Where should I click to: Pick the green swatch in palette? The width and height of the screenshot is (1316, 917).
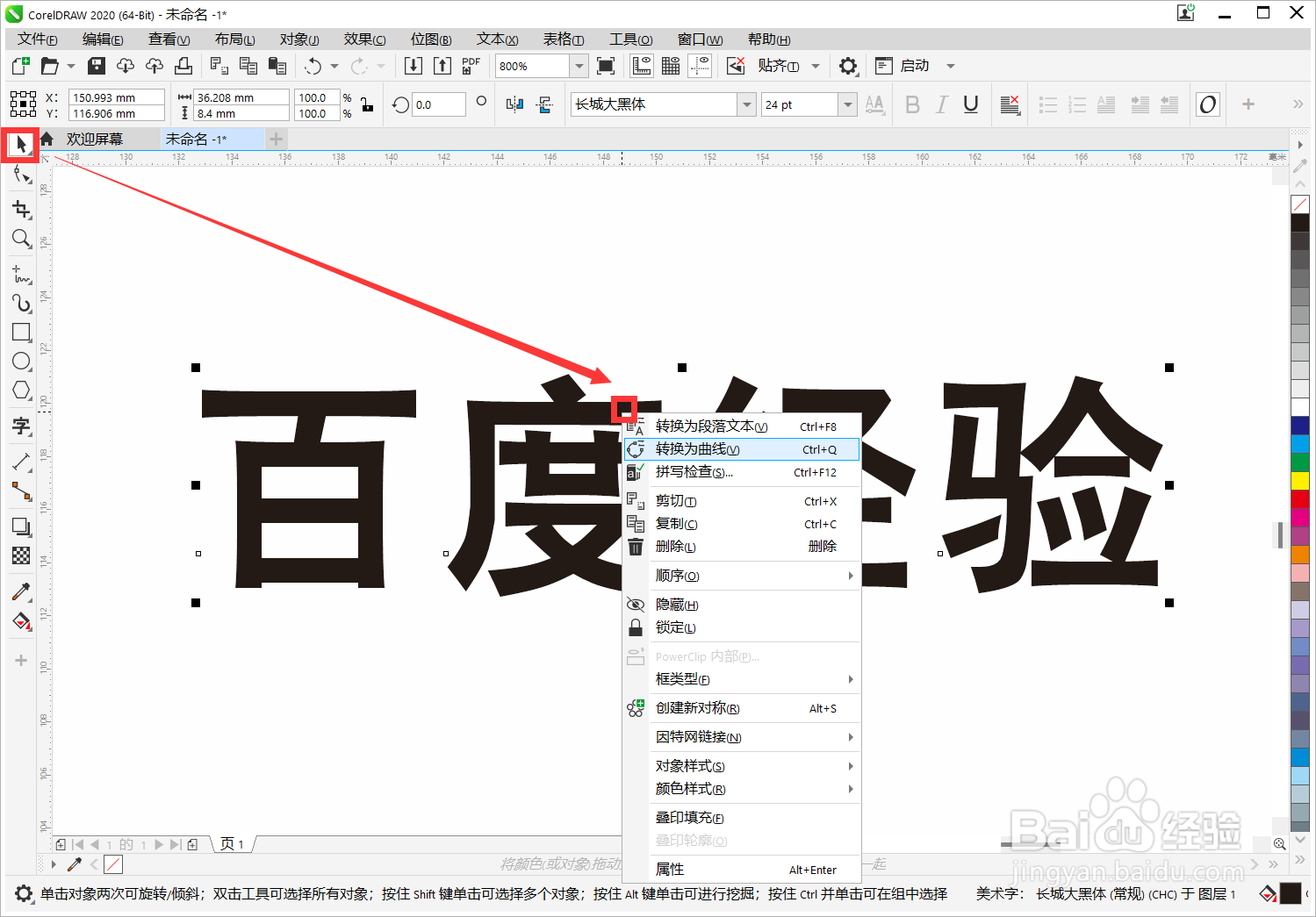(x=1300, y=462)
